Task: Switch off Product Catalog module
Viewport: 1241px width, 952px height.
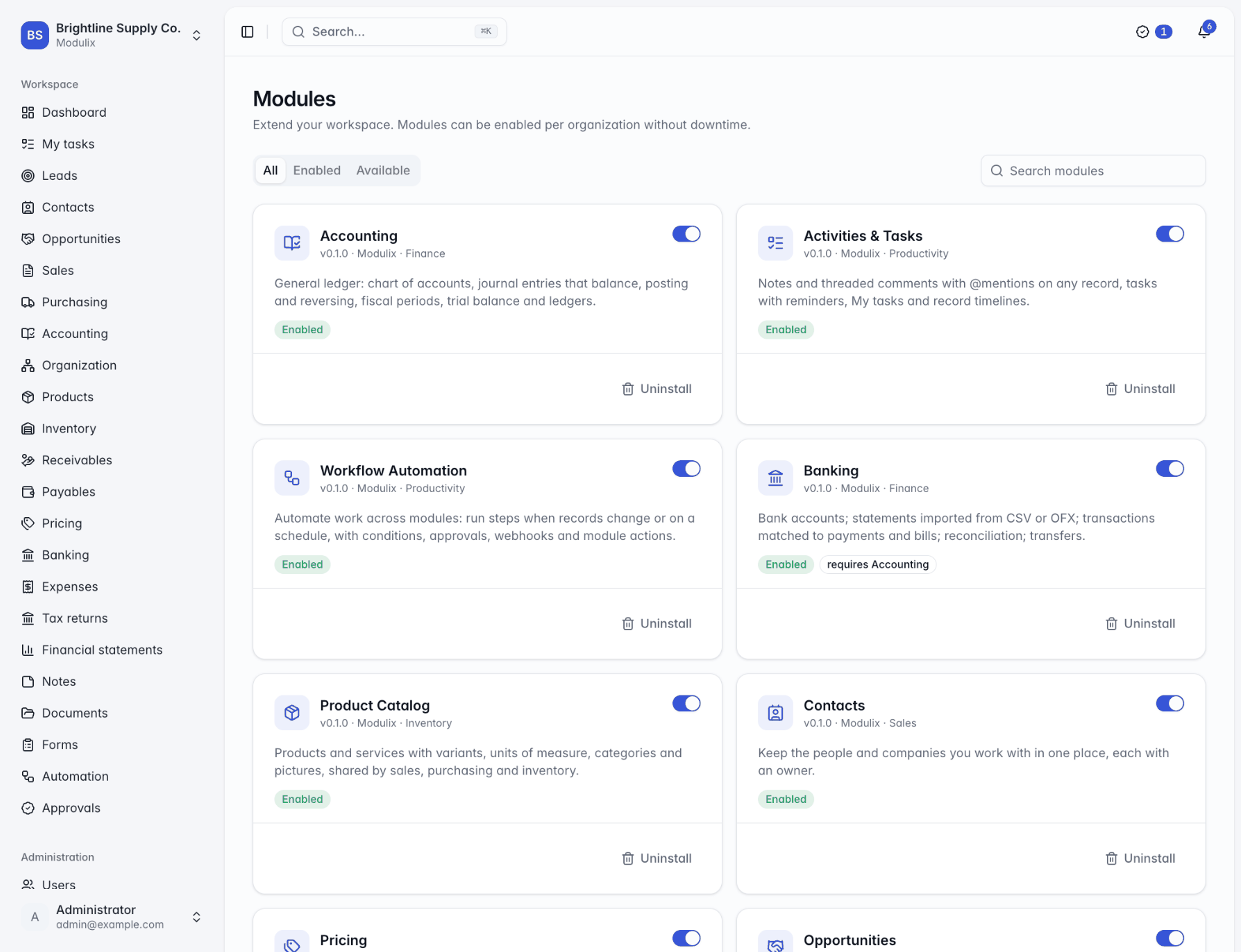Action: pos(686,703)
